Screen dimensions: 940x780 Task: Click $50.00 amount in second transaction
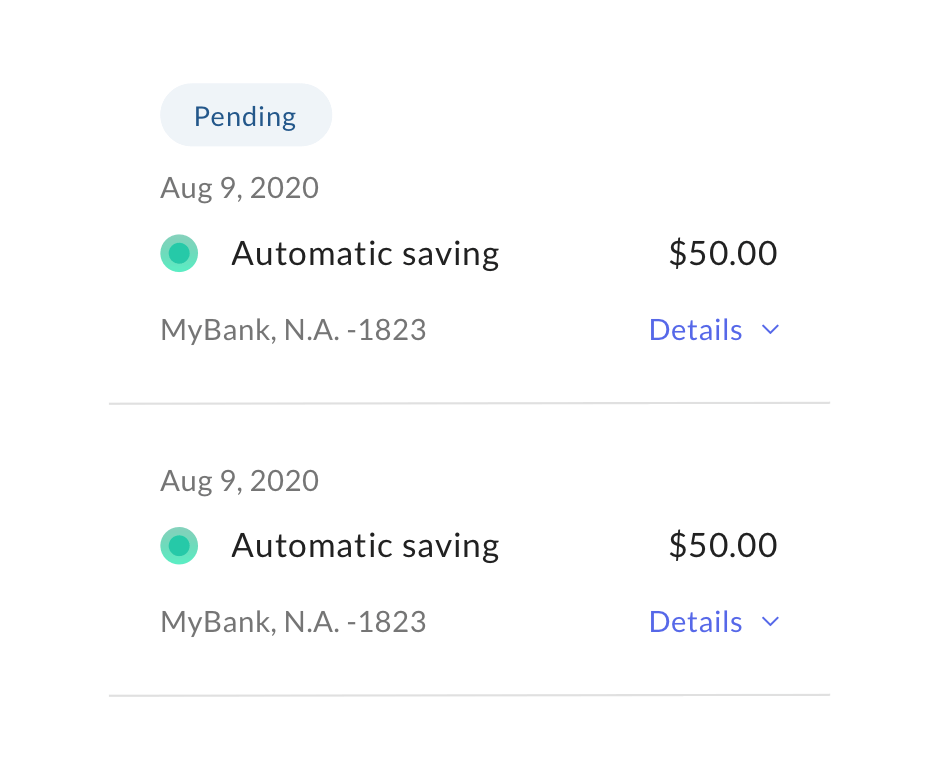723,545
